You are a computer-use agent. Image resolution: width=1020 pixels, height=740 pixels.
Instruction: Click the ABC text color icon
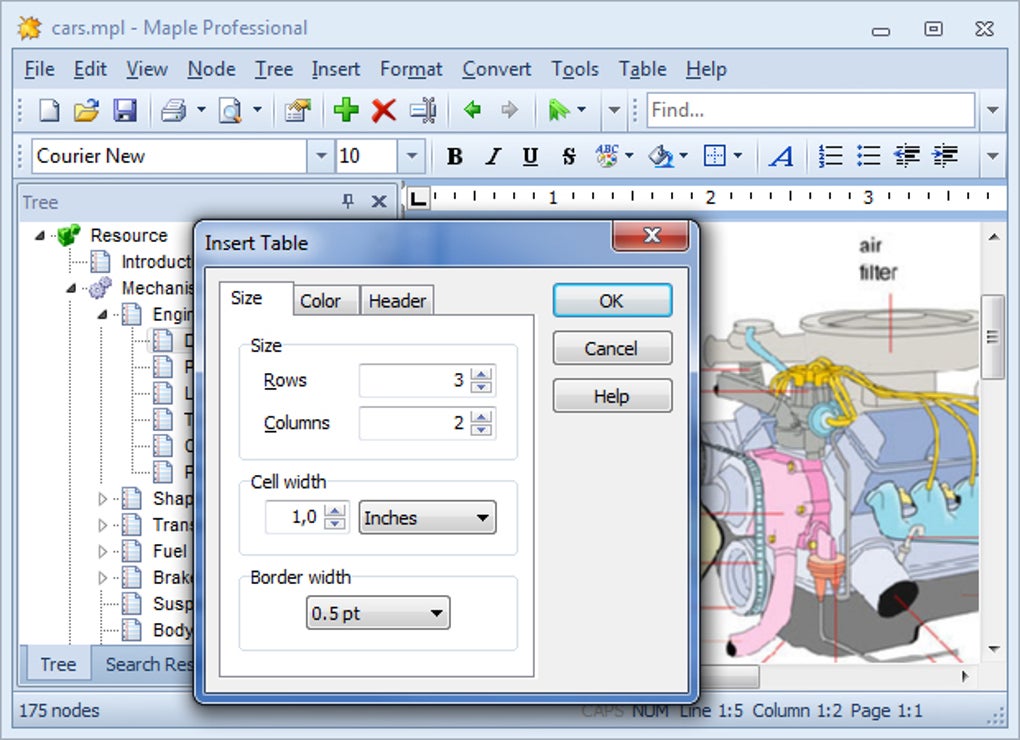click(607, 156)
